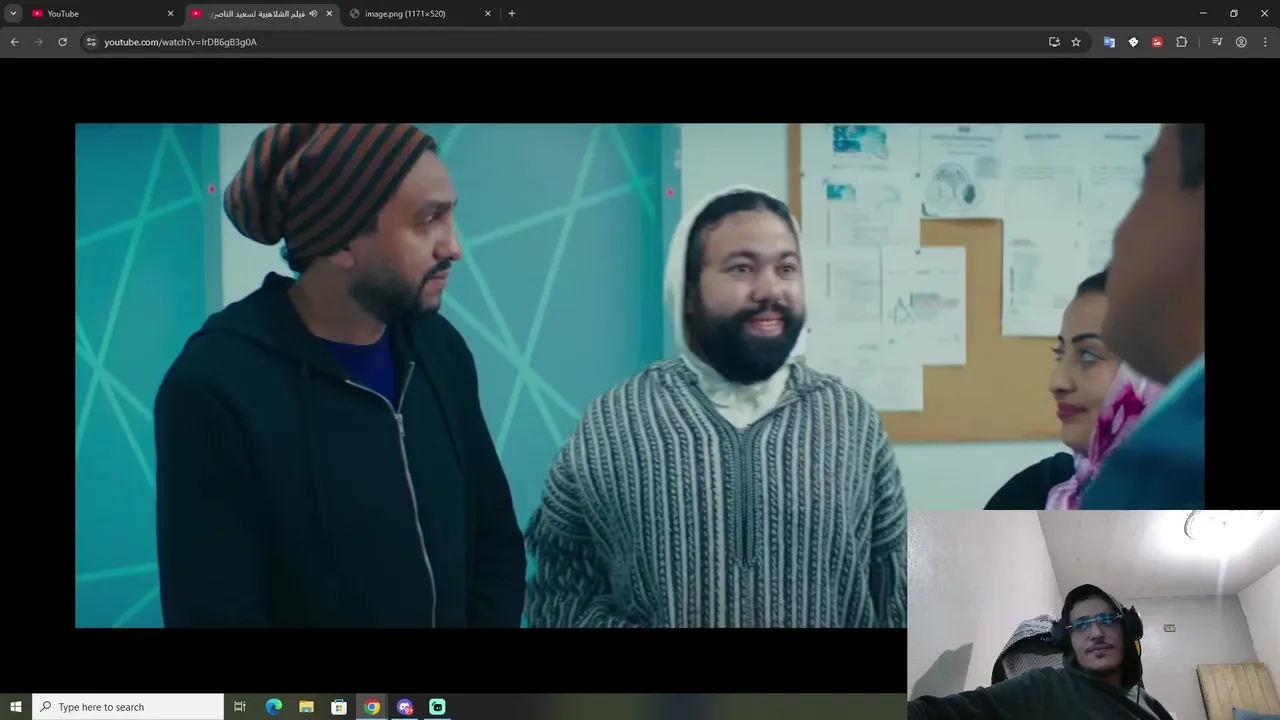
Task: Open the Windows Start menu
Action: [16, 707]
